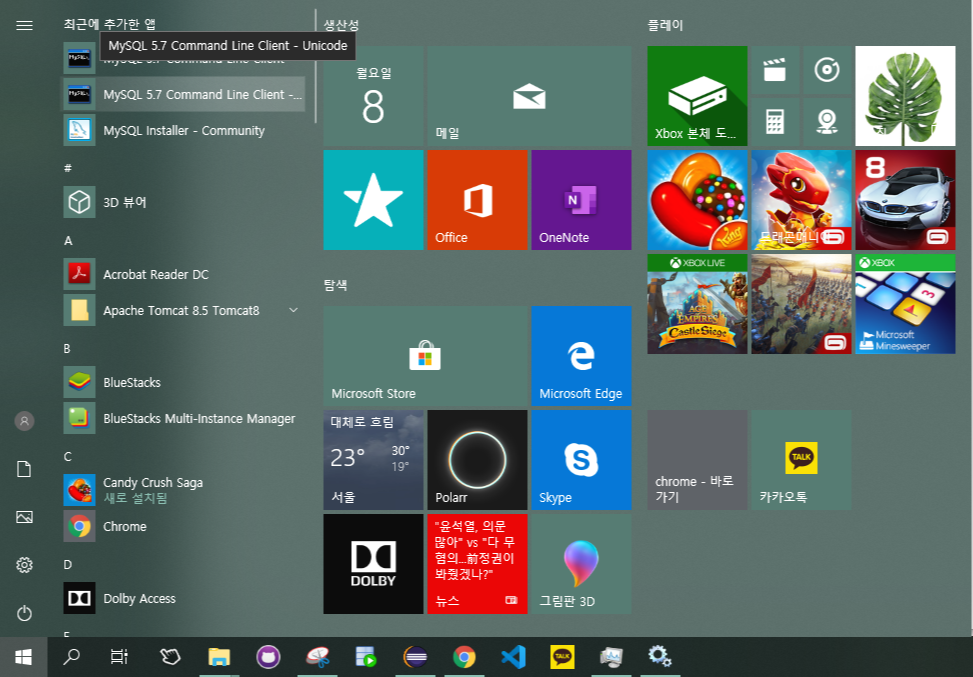Screen dimensions: 973x677
Task: Open the Groove music disc small tile
Action: (827, 69)
